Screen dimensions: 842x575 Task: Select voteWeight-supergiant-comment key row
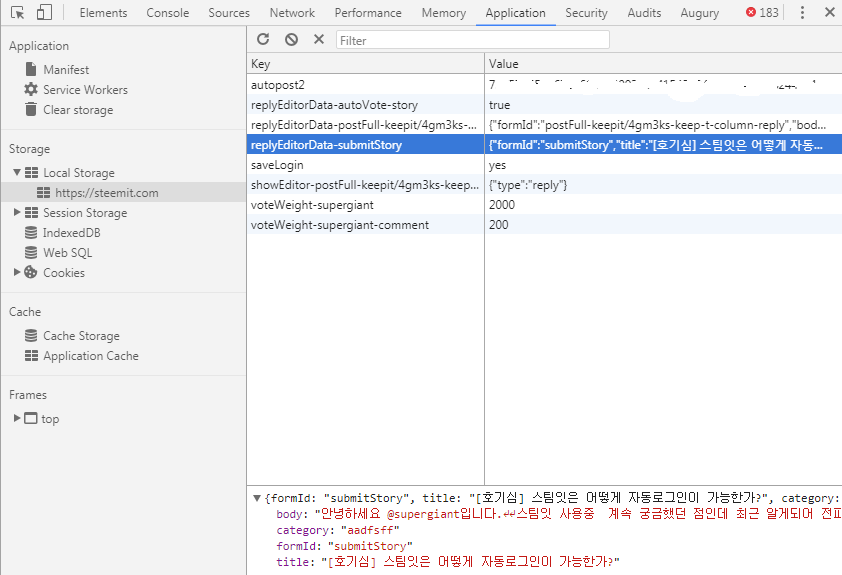coord(366,225)
